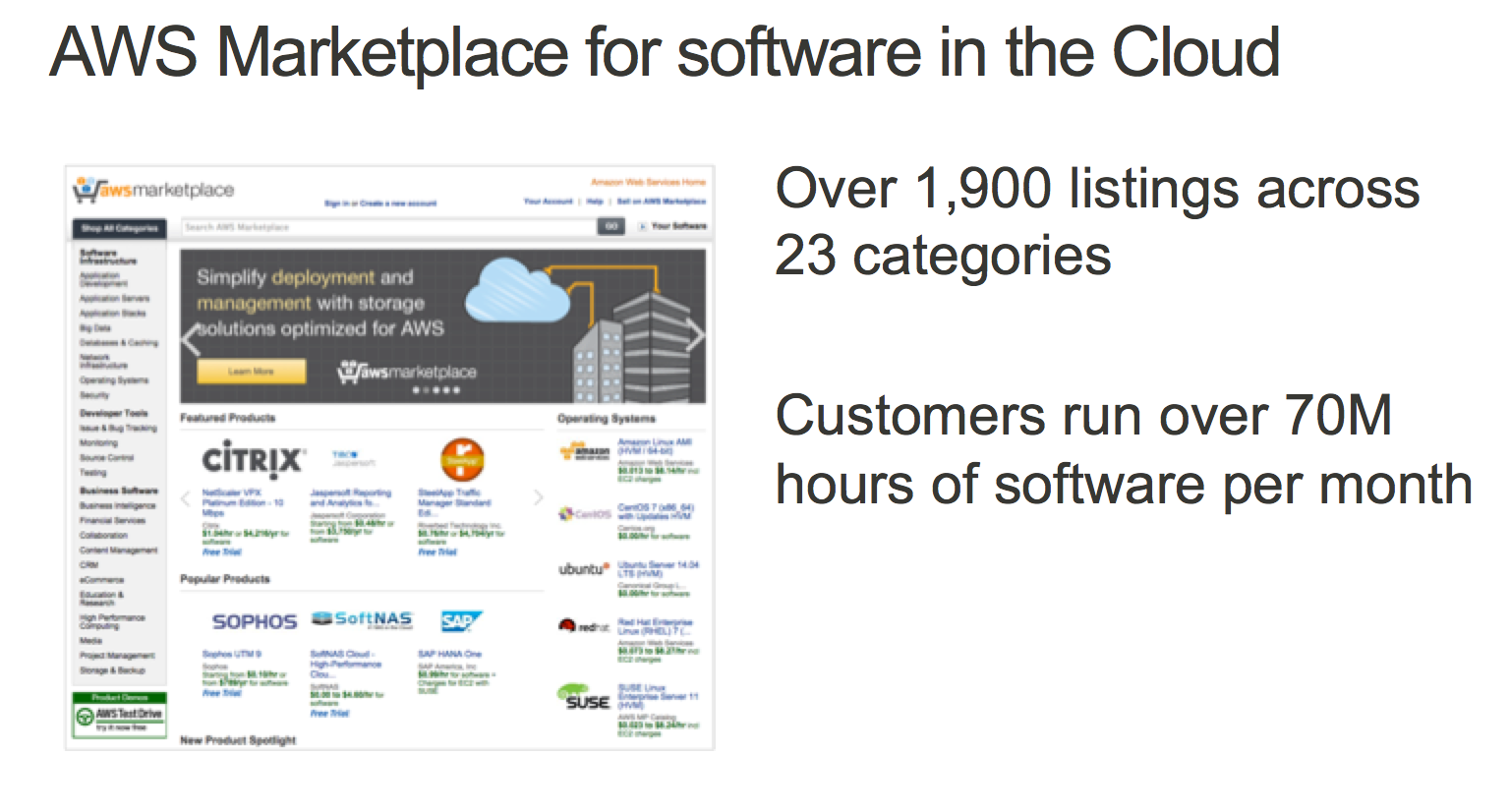
Task: Click the Amazon Web Services OS logo
Action: [585, 452]
